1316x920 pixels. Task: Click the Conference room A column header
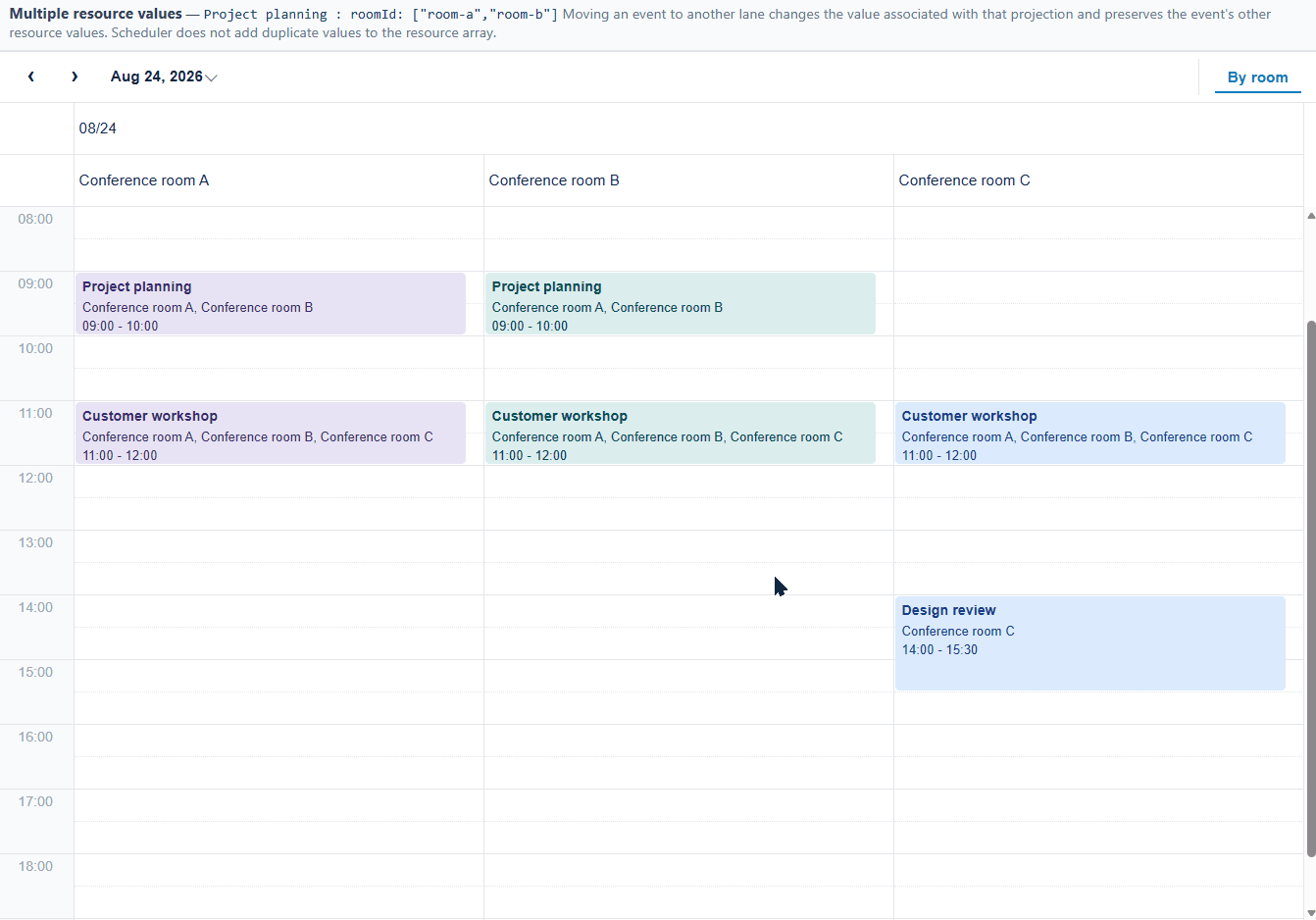pyautogui.click(x=278, y=180)
